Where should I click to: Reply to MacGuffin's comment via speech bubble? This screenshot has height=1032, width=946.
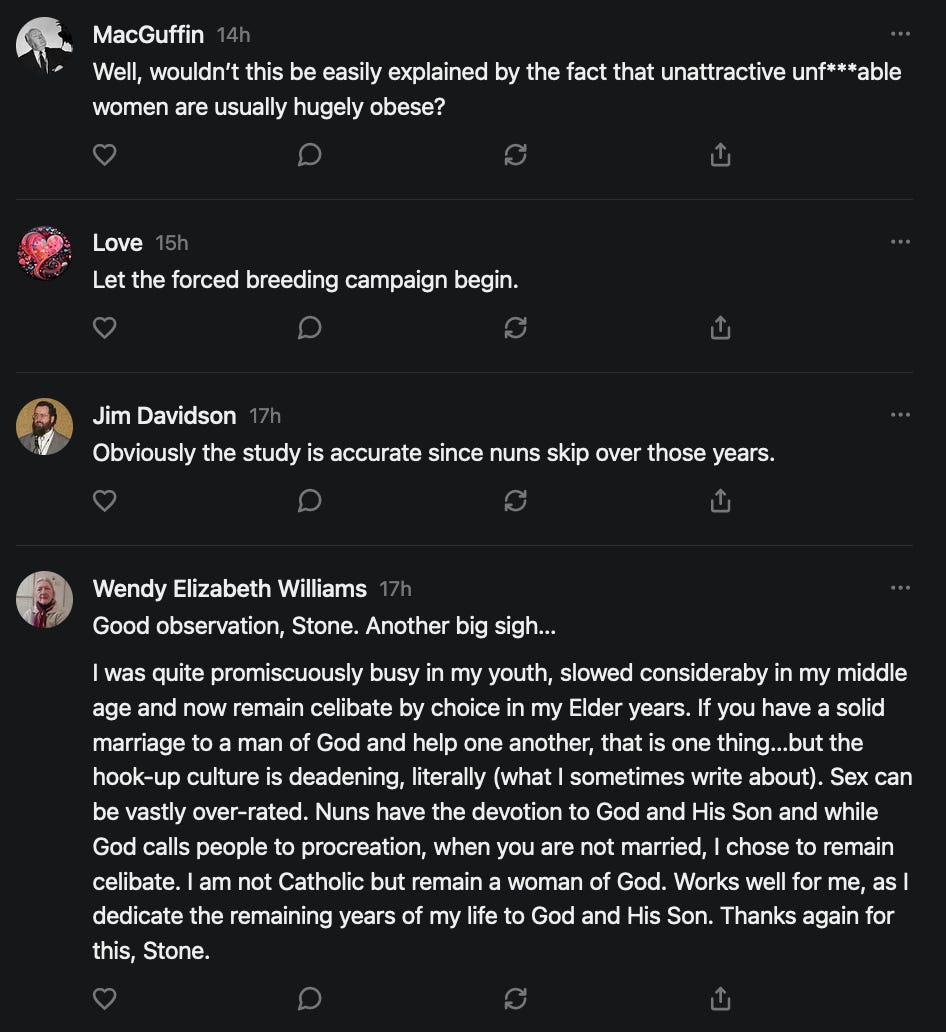click(310, 155)
